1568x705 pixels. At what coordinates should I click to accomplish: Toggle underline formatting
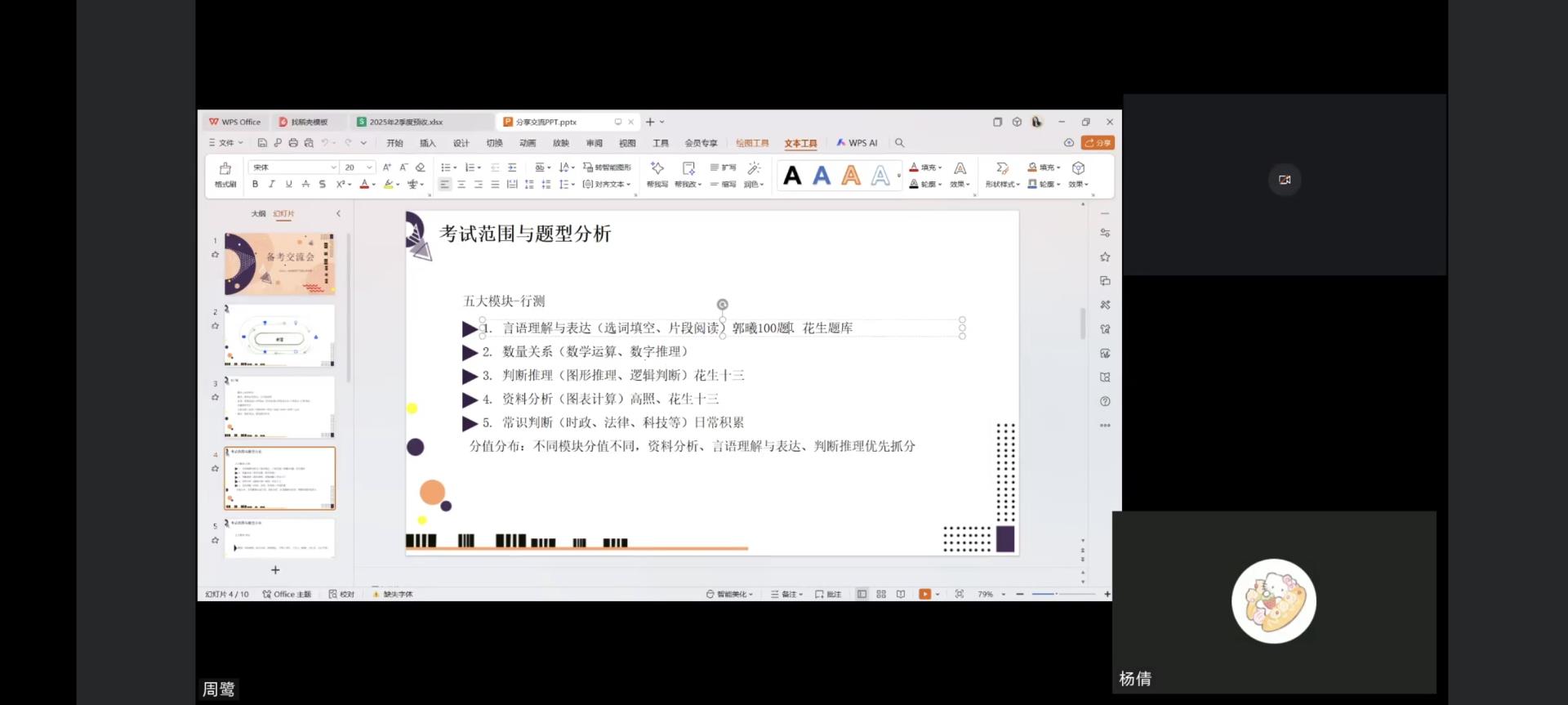pos(288,185)
